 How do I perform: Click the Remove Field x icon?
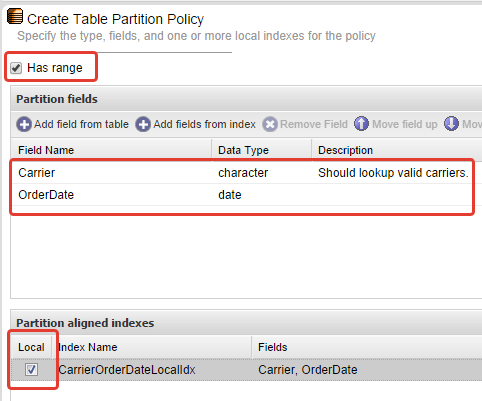point(270,124)
